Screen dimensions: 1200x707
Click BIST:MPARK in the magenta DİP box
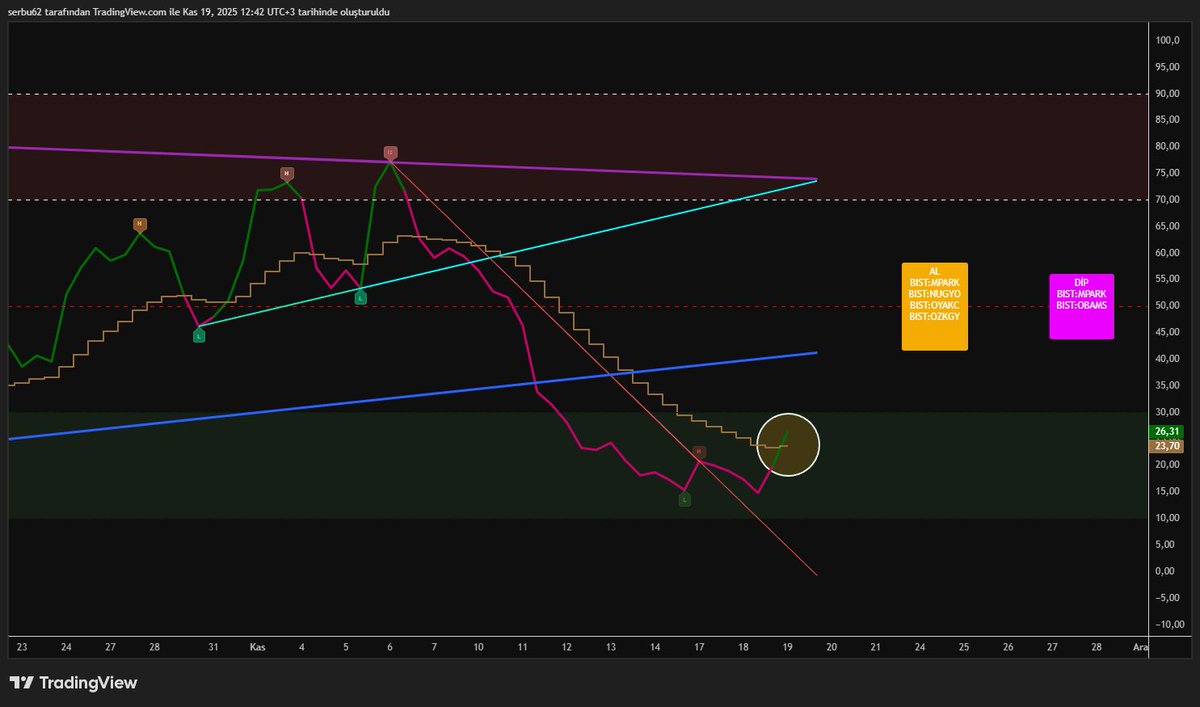click(x=1082, y=294)
